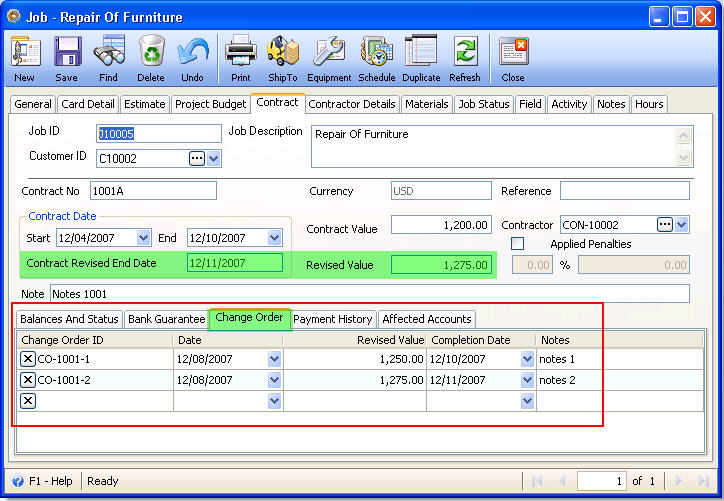724x501 pixels.
Task: Remove change order CO-1001-1 with its X box
Action: (x=28, y=359)
